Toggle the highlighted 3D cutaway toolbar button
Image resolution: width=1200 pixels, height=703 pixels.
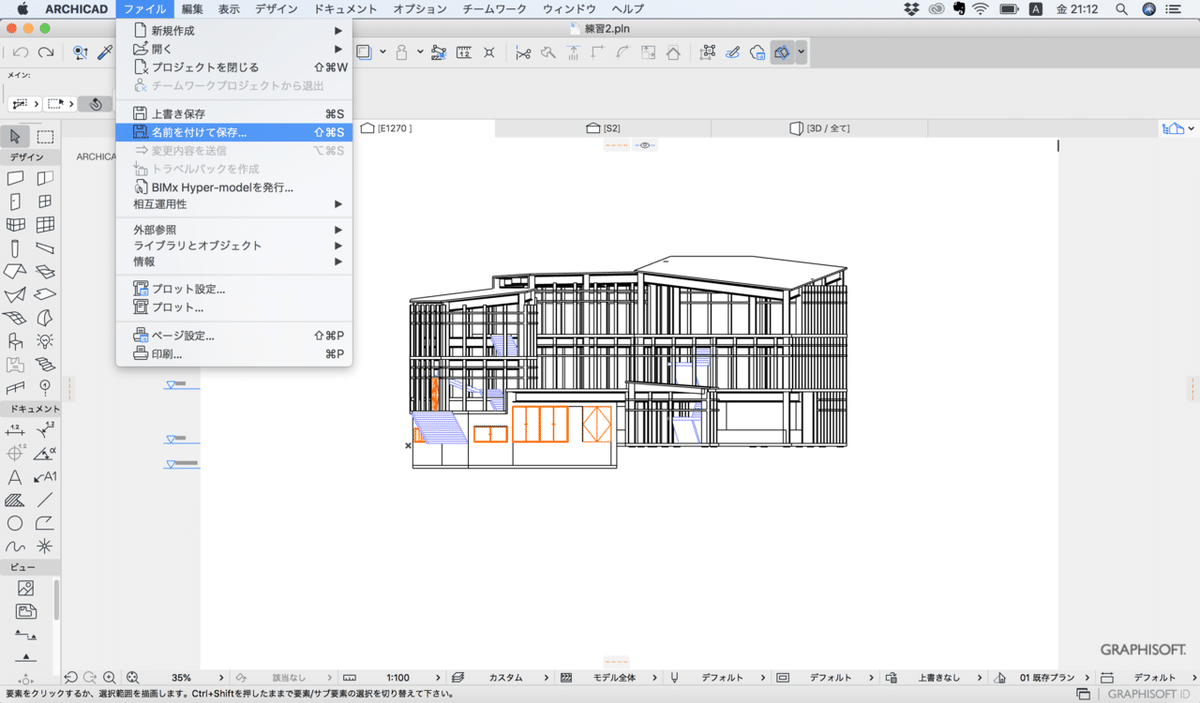click(x=783, y=52)
